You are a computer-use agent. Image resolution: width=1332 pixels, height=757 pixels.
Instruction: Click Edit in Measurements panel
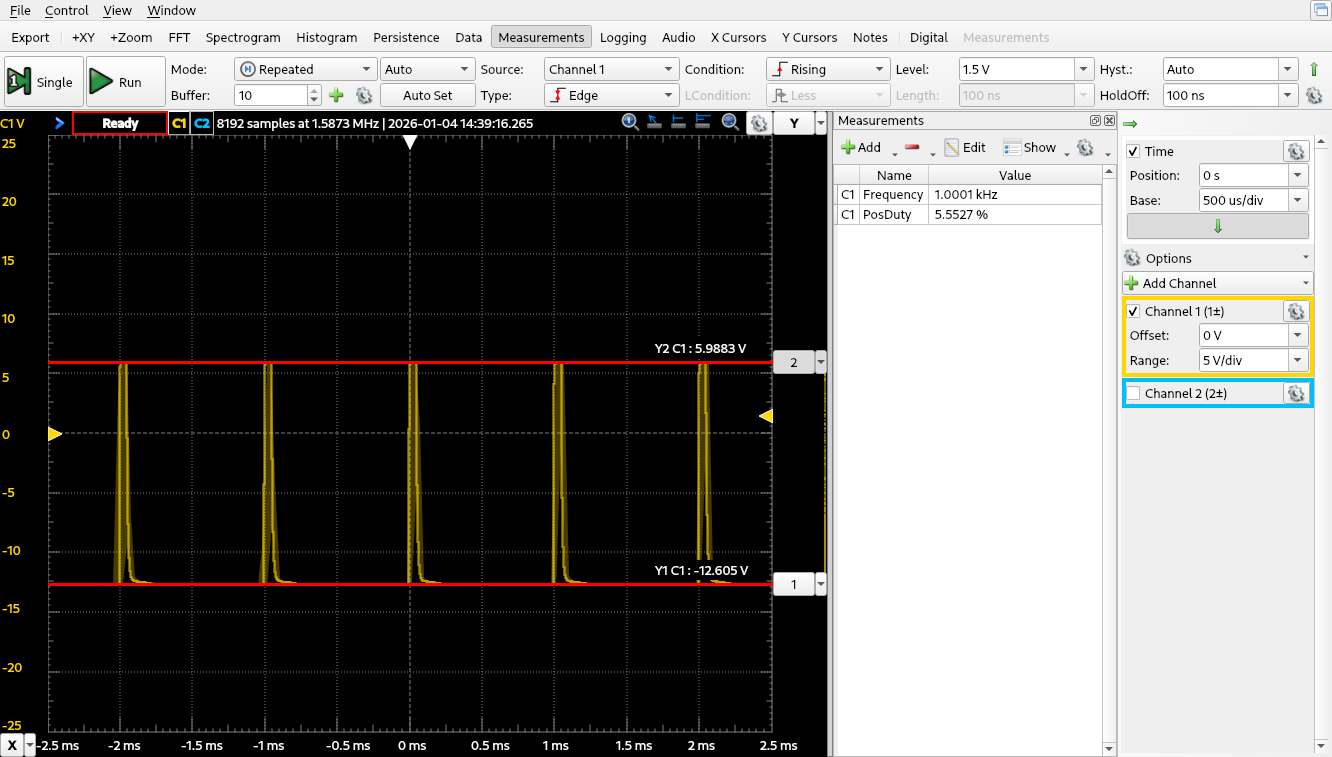click(x=965, y=147)
